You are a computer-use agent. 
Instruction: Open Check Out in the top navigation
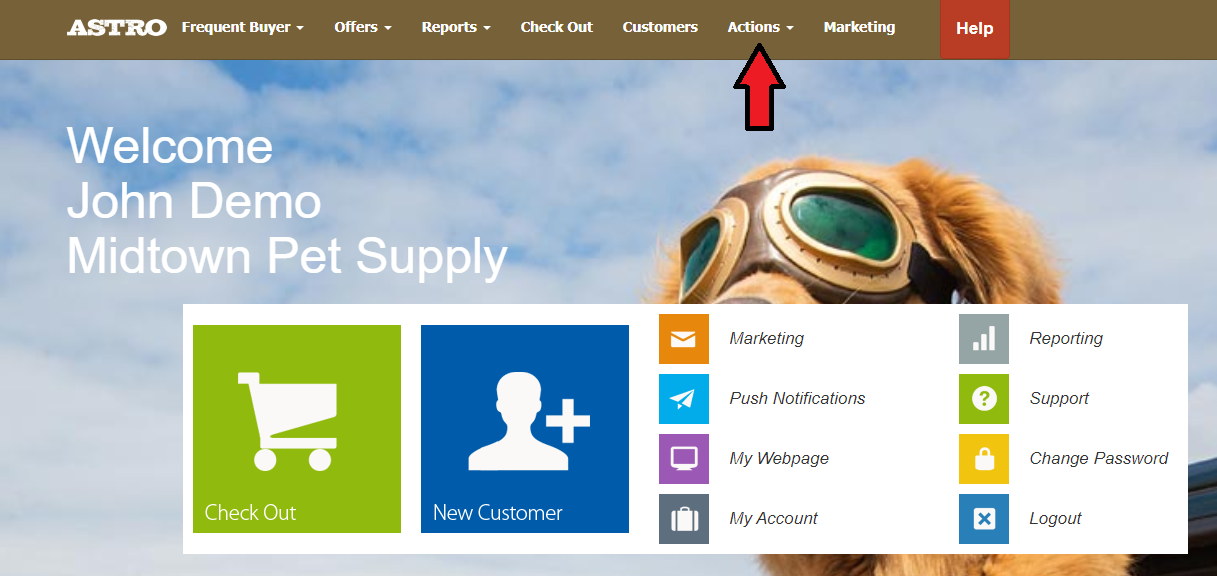click(x=557, y=28)
